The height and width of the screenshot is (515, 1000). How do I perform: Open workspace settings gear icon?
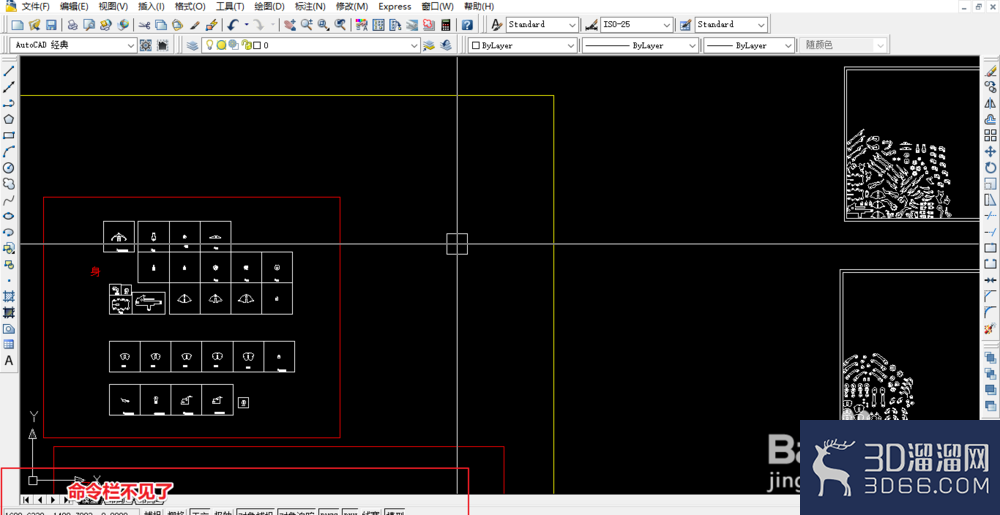(146, 45)
